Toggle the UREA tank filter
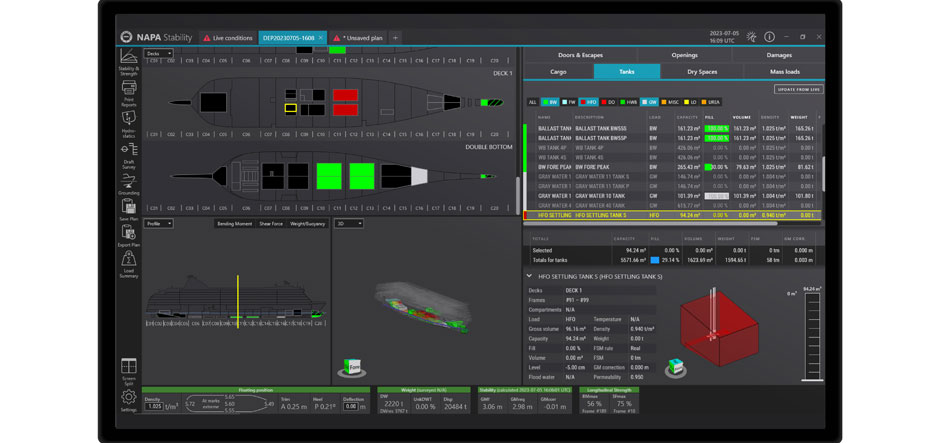Image resolution: width=940 pixels, height=443 pixels. pyautogui.click(x=711, y=102)
